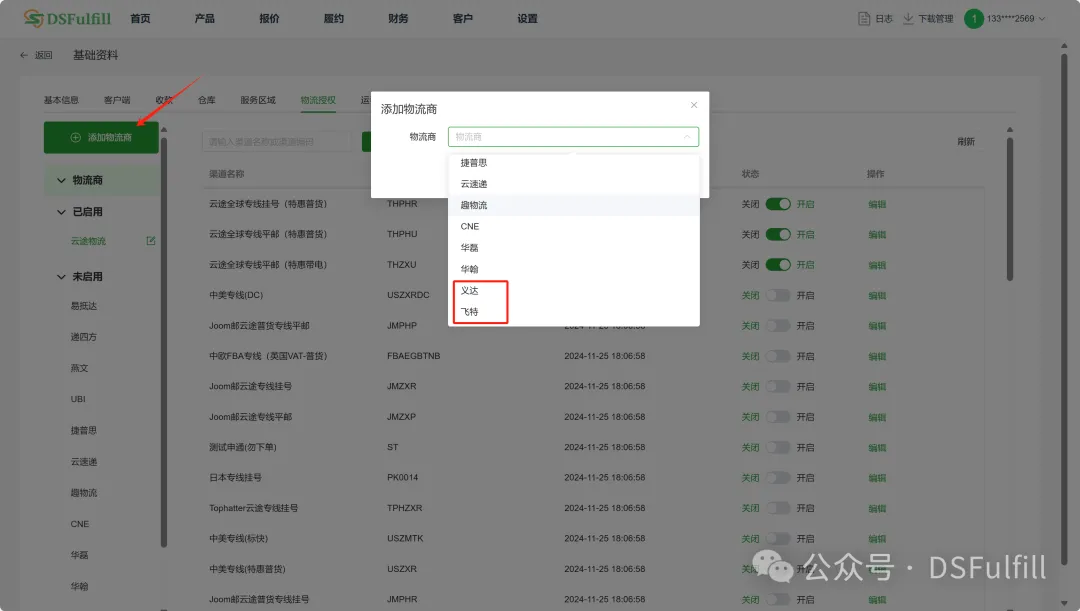
Task: Switch to the 仓库 tab
Action: click(207, 101)
